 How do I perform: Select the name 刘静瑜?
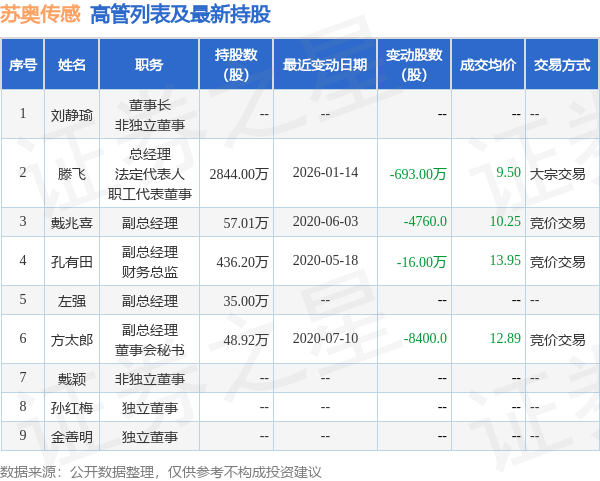coord(72,115)
